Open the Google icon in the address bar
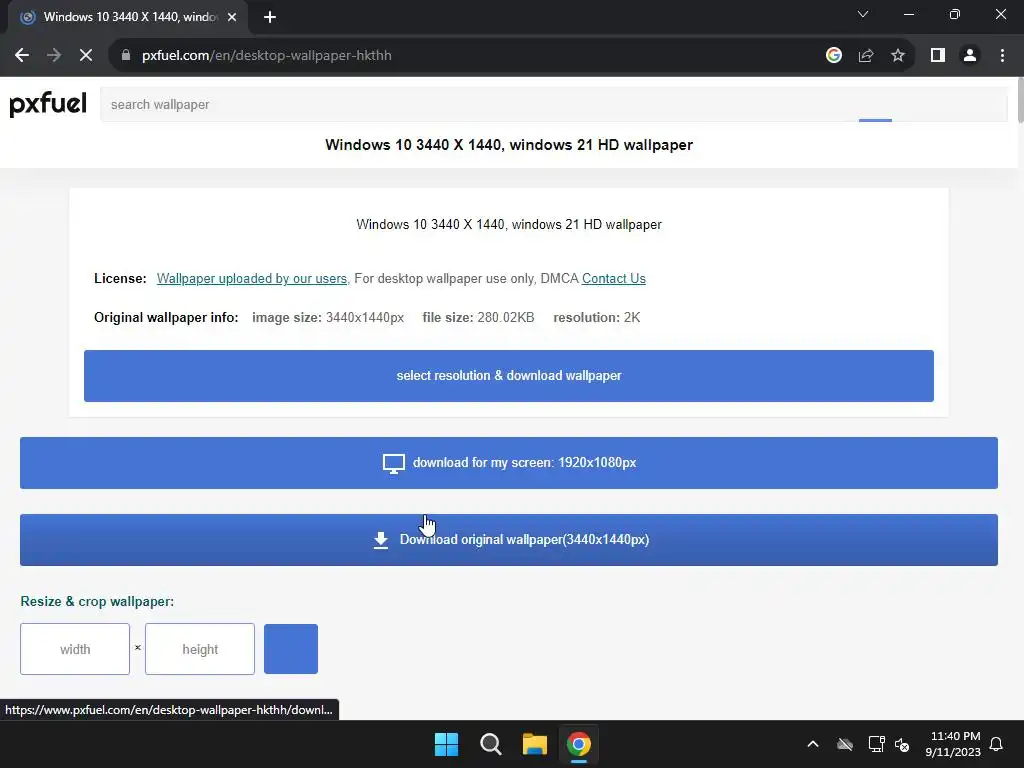The height and width of the screenshot is (768, 1024). click(x=833, y=56)
